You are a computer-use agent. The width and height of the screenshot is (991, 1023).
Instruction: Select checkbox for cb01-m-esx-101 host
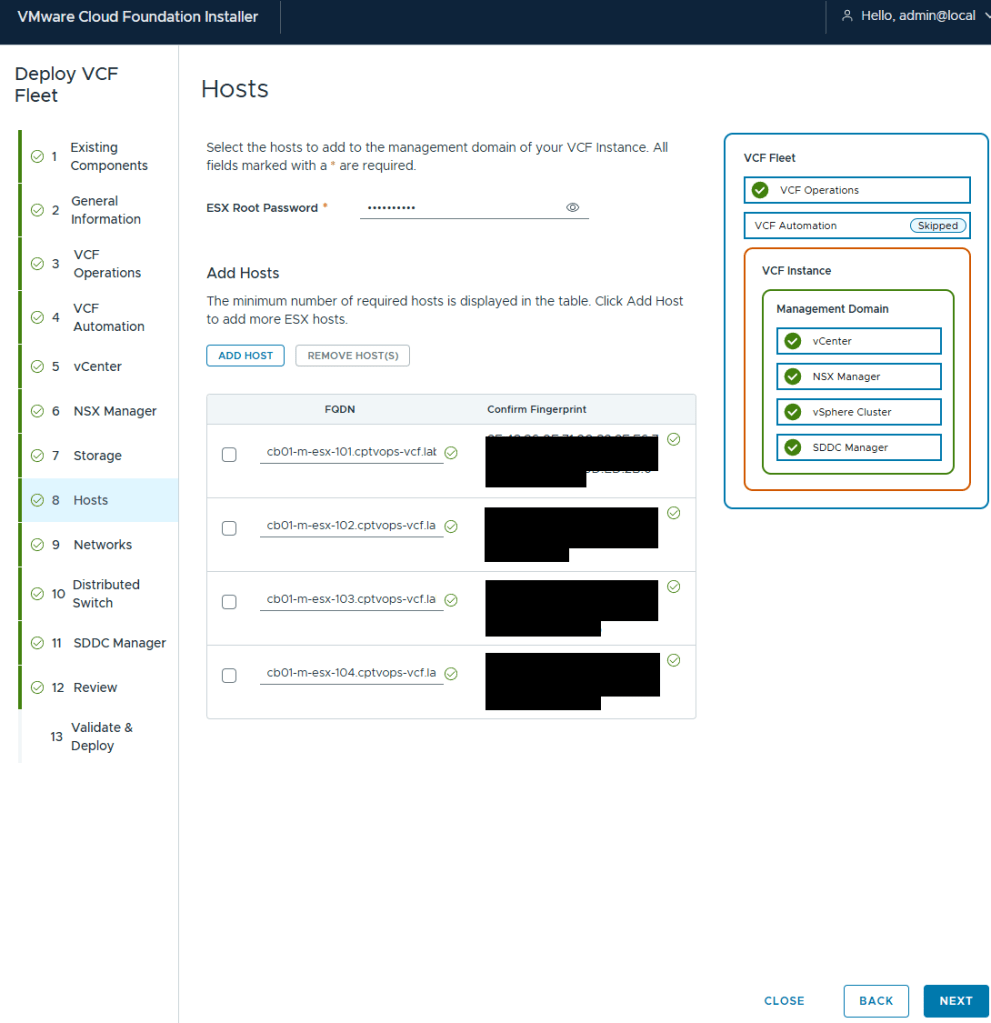pos(229,454)
